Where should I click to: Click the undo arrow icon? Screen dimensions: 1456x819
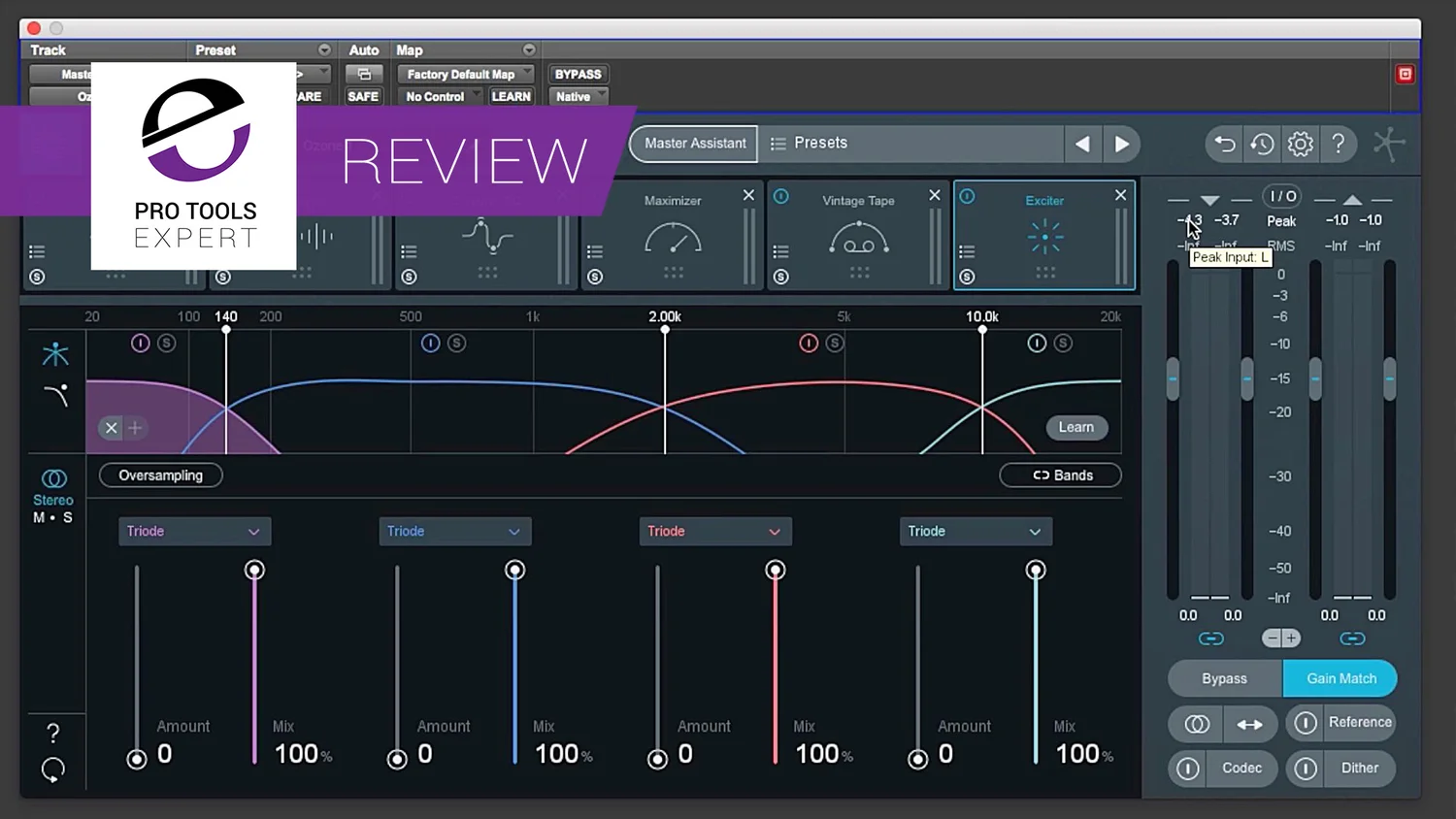coord(1225,145)
